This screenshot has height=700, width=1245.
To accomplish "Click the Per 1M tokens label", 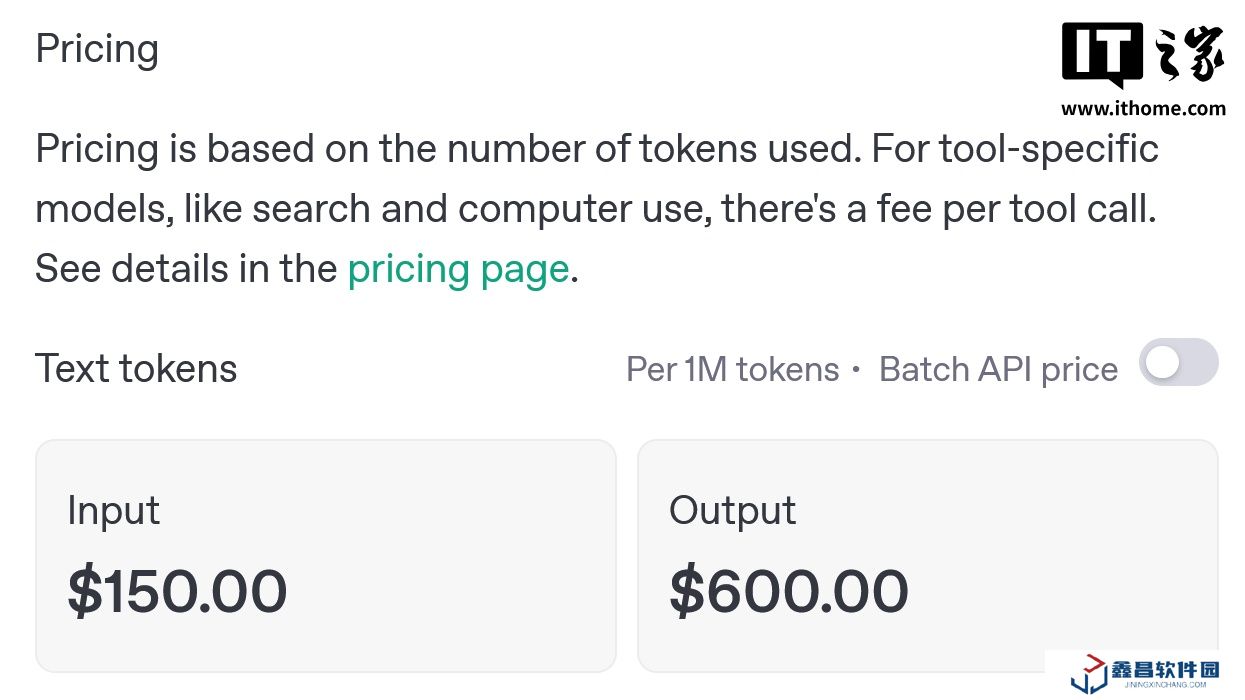I will coord(732,370).
